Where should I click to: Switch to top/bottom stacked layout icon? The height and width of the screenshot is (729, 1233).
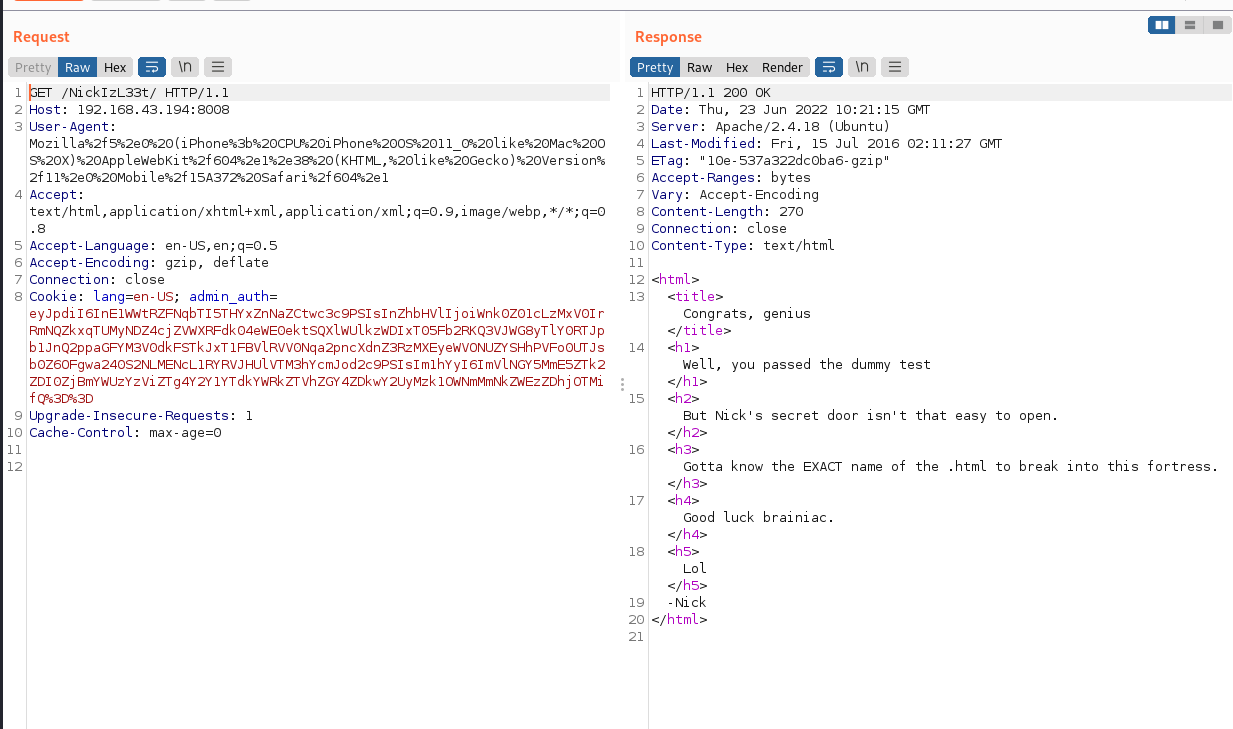tap(1189, 25)
